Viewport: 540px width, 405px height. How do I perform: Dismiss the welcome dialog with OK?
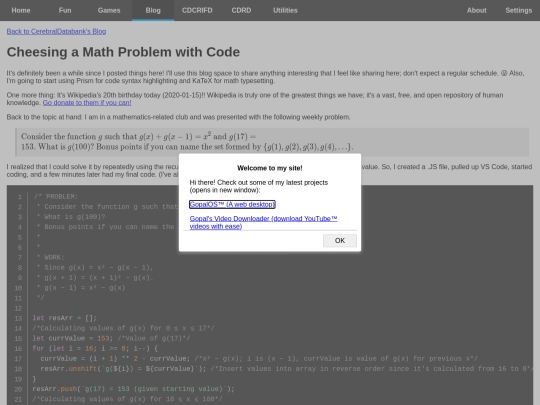(340, 240)
